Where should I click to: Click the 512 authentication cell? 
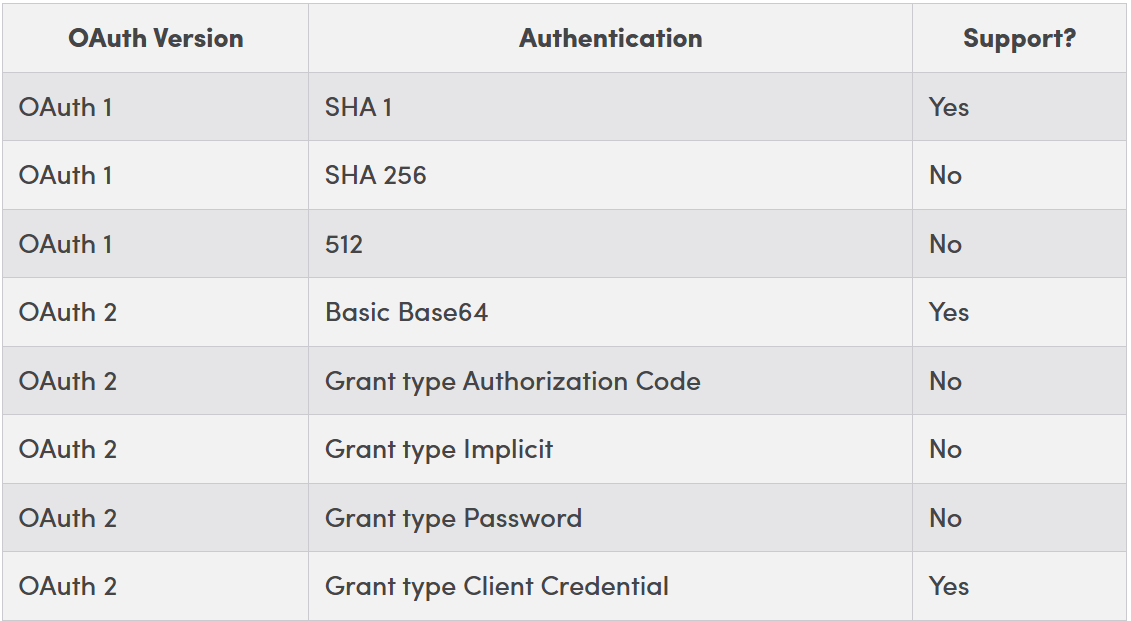pos(344,244)
